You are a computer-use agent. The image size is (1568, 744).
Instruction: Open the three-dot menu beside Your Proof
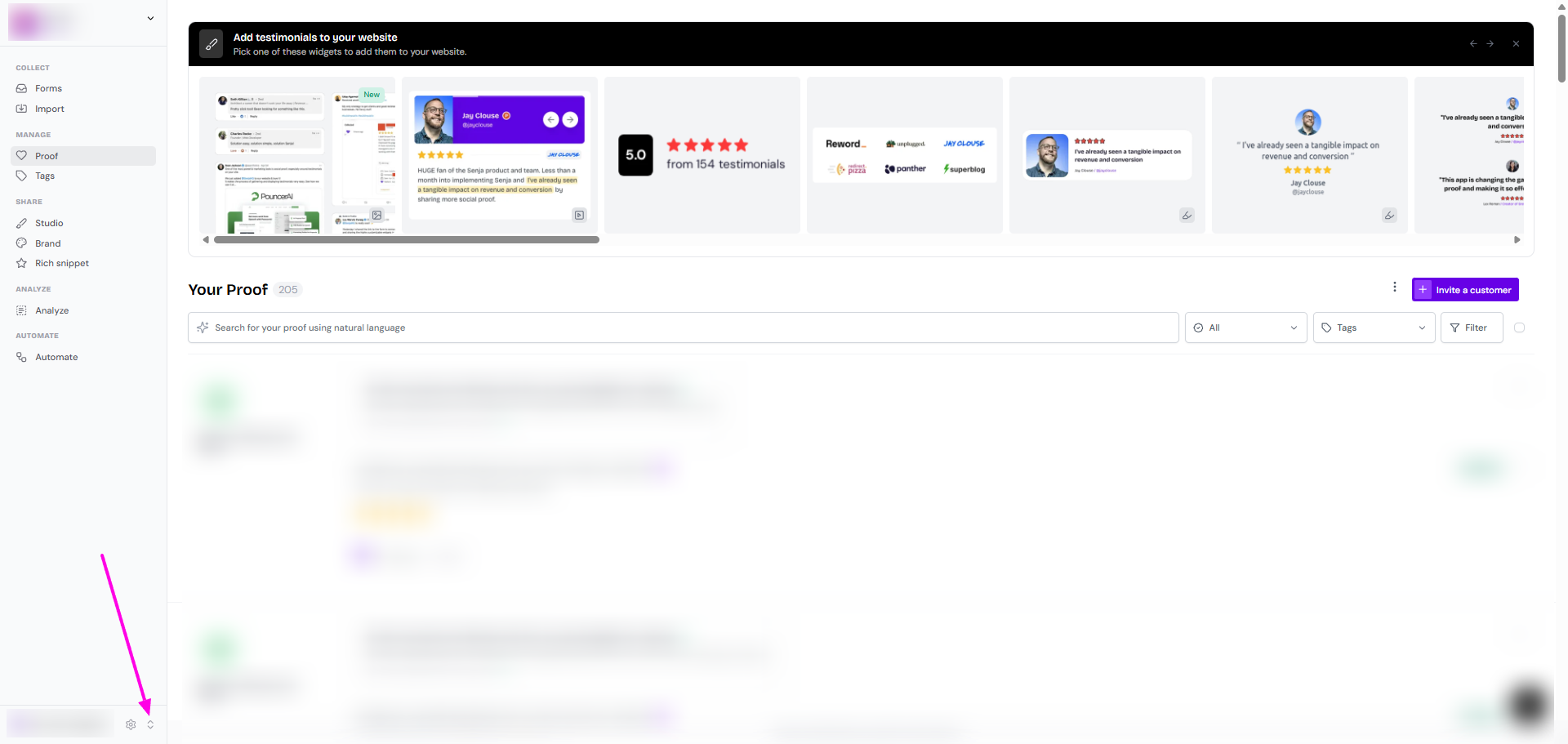[1395, 287]
